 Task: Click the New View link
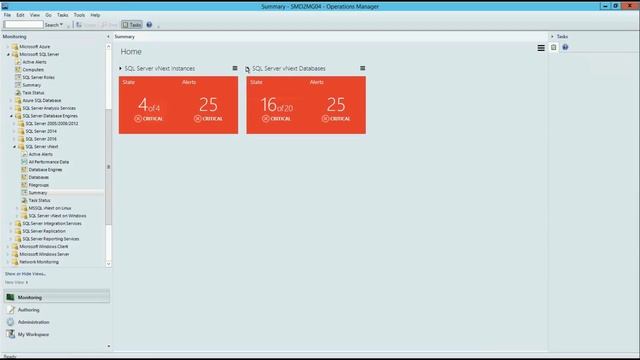[16, 282]
